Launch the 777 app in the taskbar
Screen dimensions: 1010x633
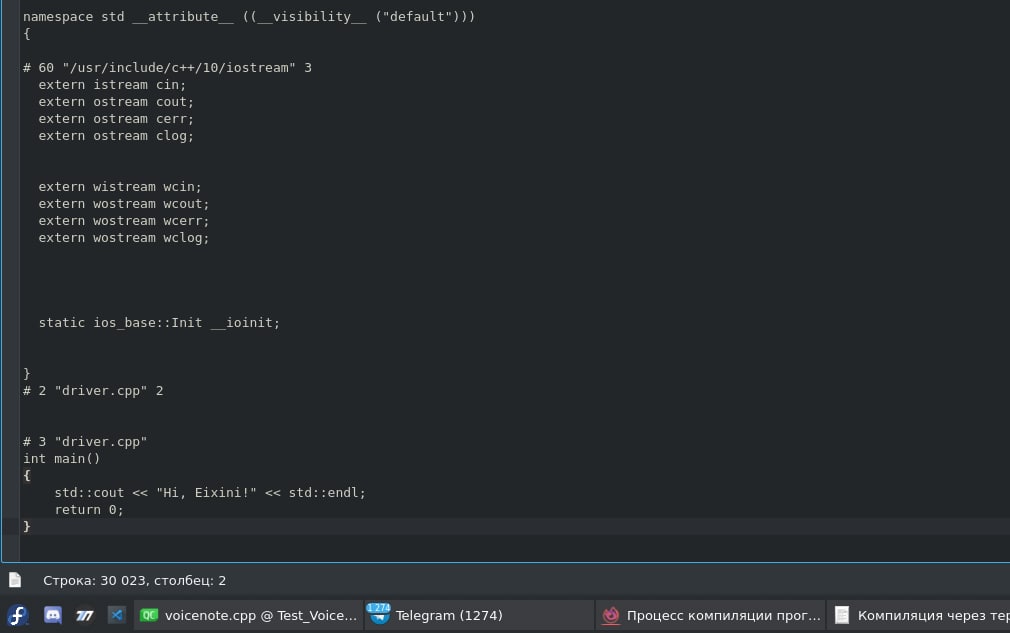84,616
